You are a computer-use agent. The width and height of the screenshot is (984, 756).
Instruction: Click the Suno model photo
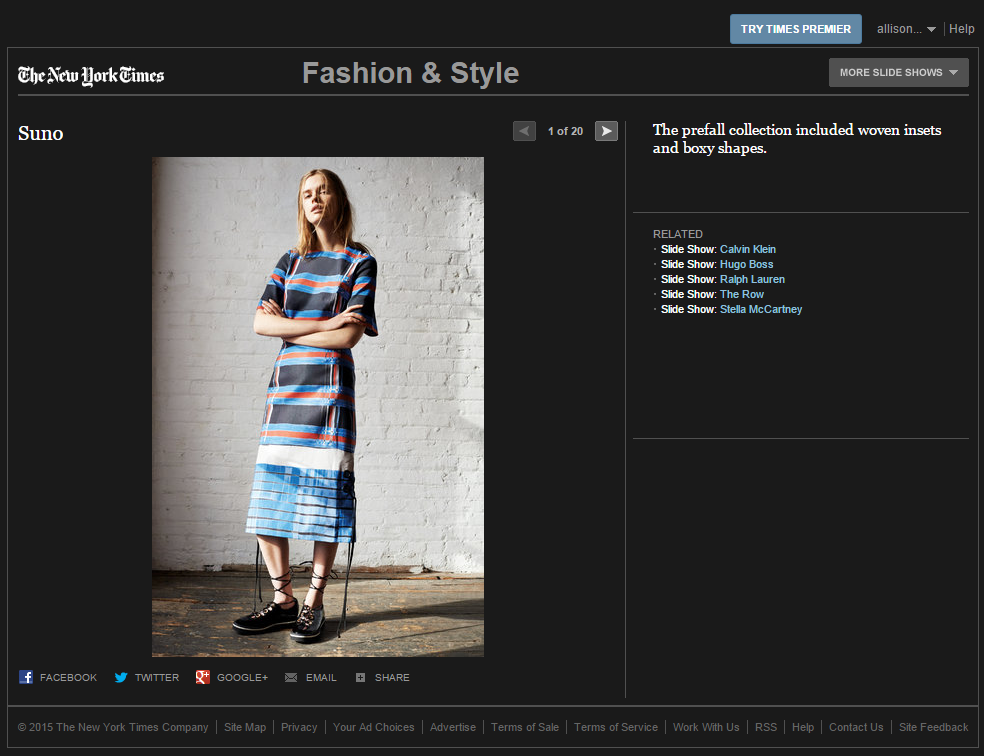coord(318,407)
